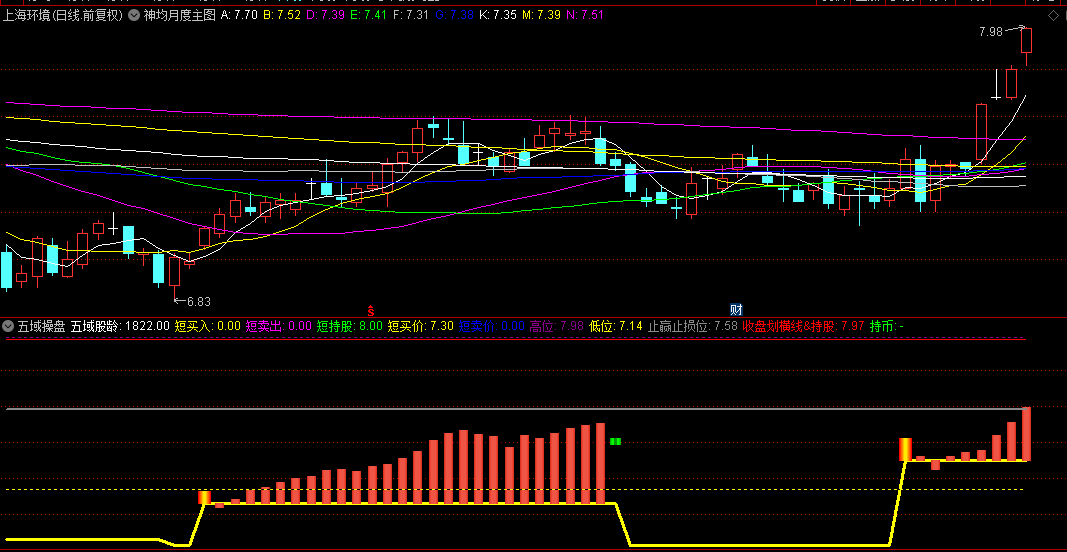Image resolution: width=1067 pixels, height=552 pixels.
Task: Select the 短卖价: 0.00 readout
Action: coord(491,326)
